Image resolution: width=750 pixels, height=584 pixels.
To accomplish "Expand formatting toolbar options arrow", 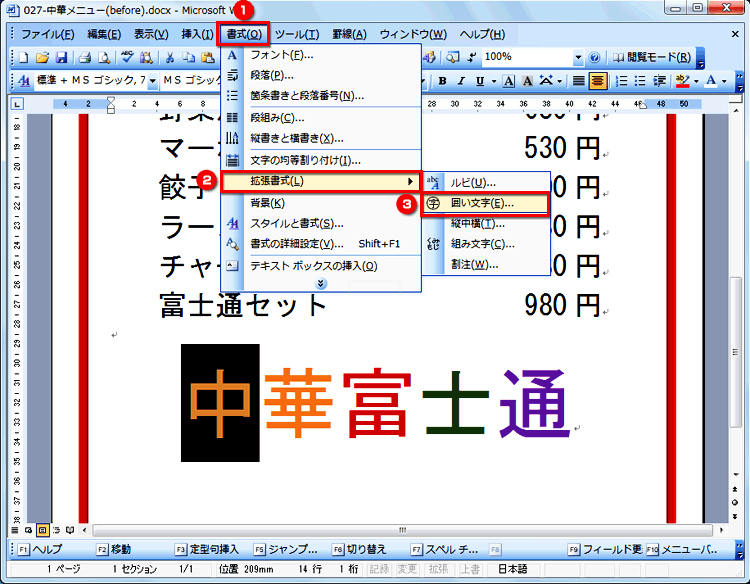I will 740,81.
